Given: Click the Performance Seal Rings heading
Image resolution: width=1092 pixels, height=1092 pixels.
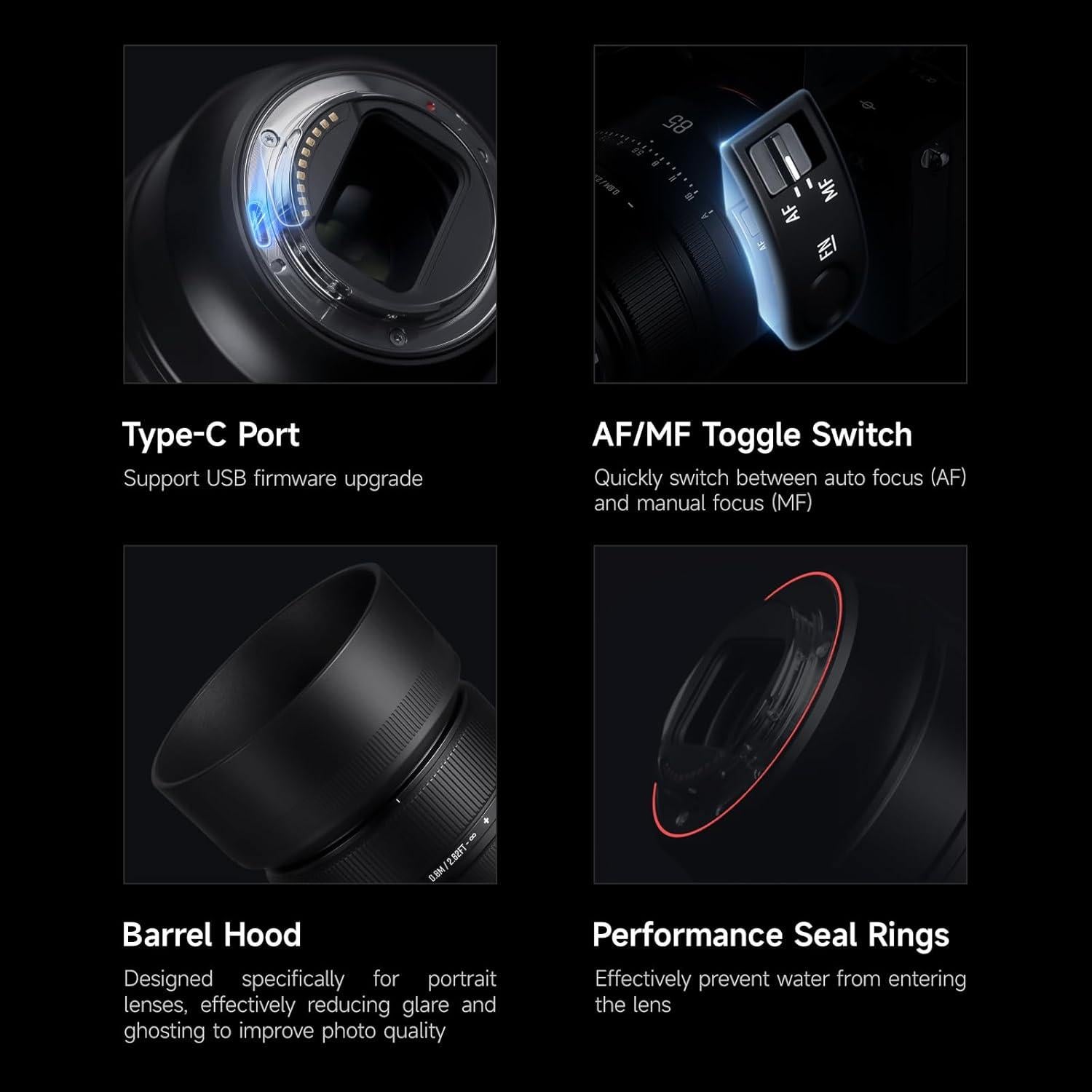Looking at the screenshot, I should pyautogui.click(x=771, y=935).
